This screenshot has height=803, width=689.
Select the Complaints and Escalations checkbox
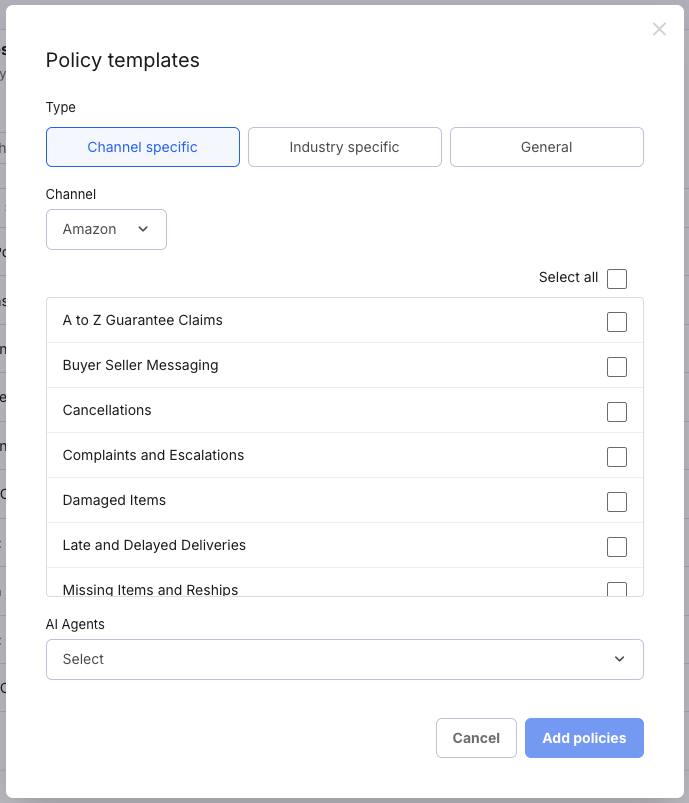tap(617, 456)
